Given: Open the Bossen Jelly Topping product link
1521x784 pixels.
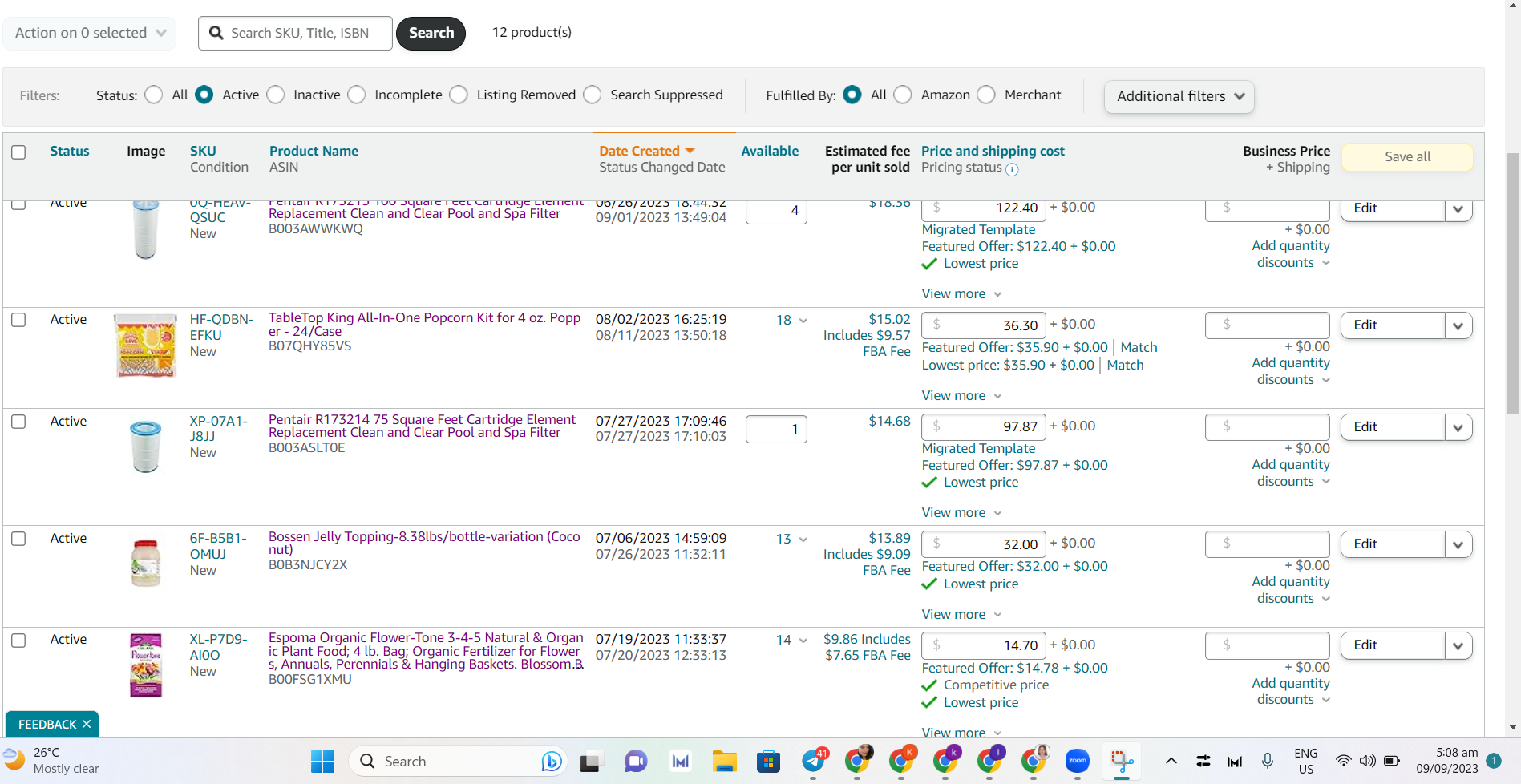Looking at the screenshot, I should click(424, 543).
